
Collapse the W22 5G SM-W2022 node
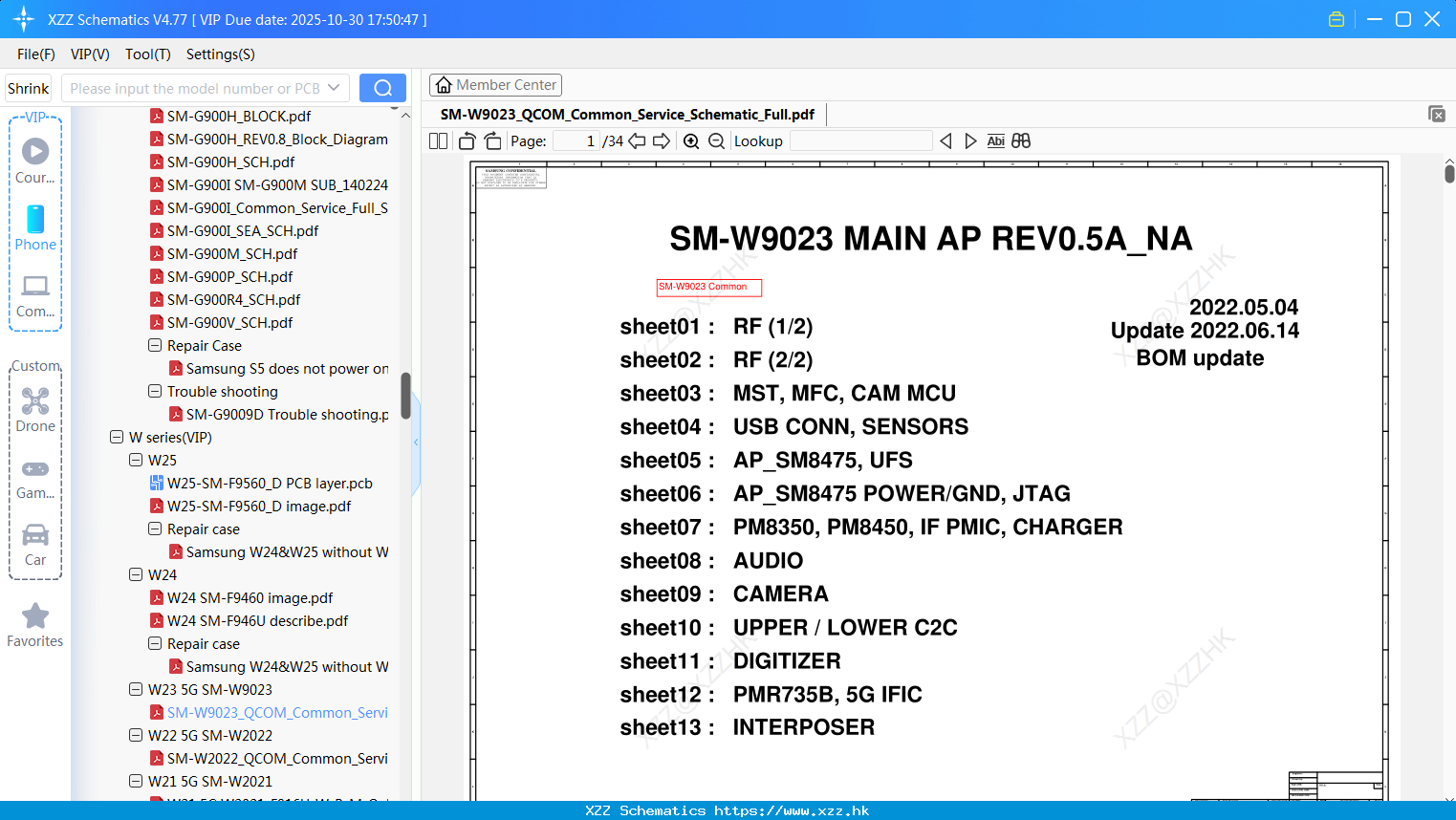coord(136,736)
